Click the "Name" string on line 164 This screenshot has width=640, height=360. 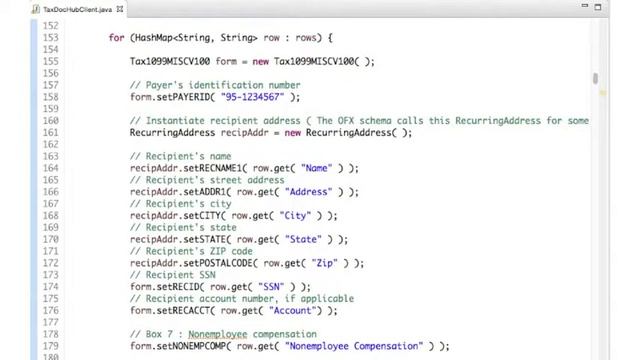coord(316,168)
